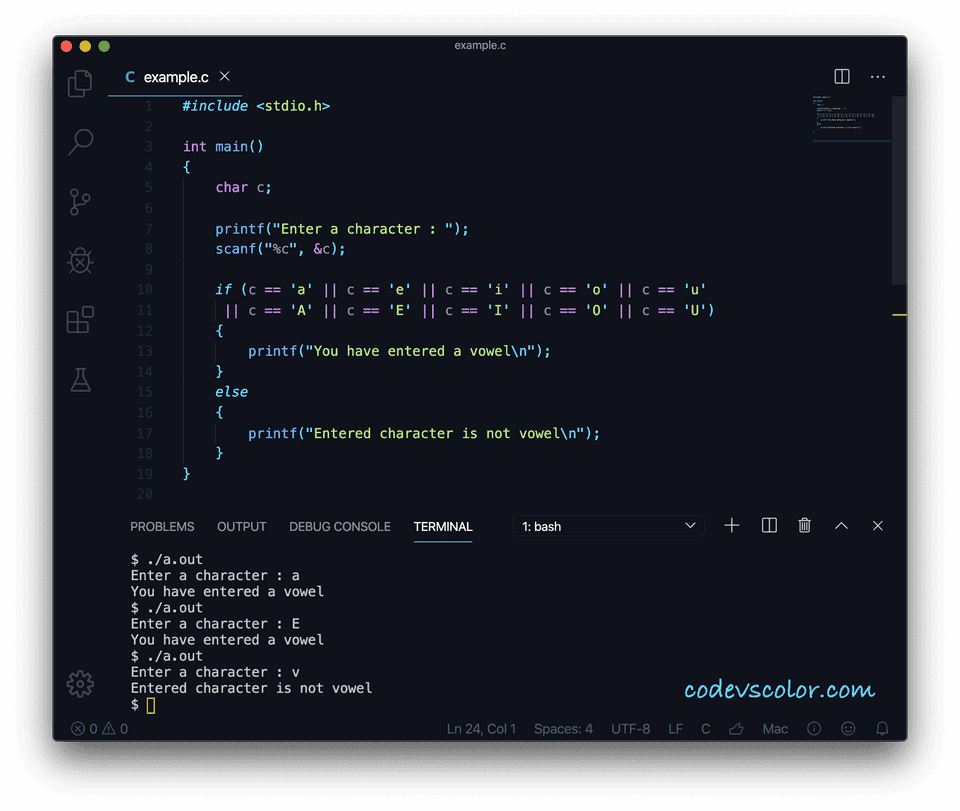
Task: Open editor More Actions ellipsis menu
Action: 878,77
